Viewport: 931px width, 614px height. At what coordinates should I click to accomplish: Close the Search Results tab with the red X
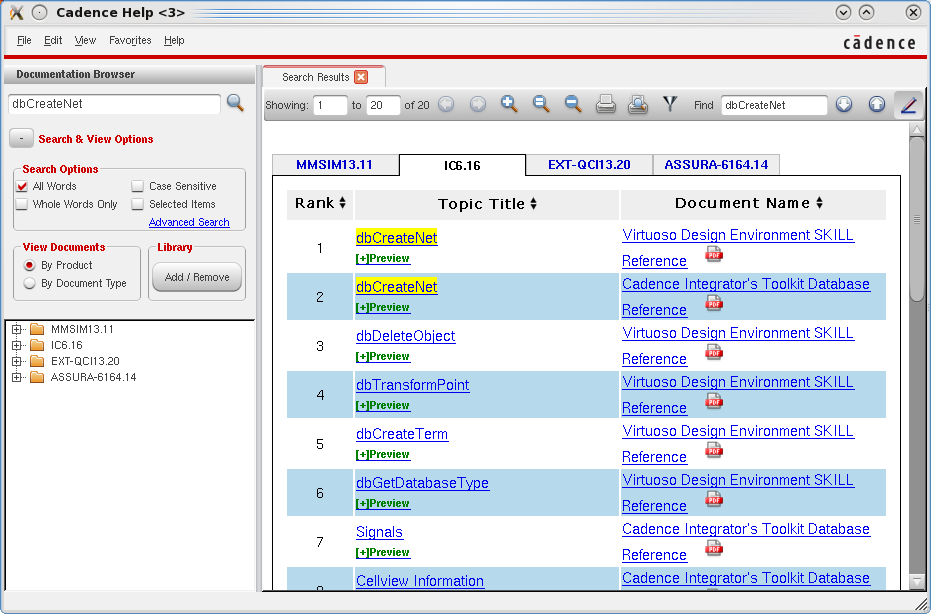coord(361,77)
